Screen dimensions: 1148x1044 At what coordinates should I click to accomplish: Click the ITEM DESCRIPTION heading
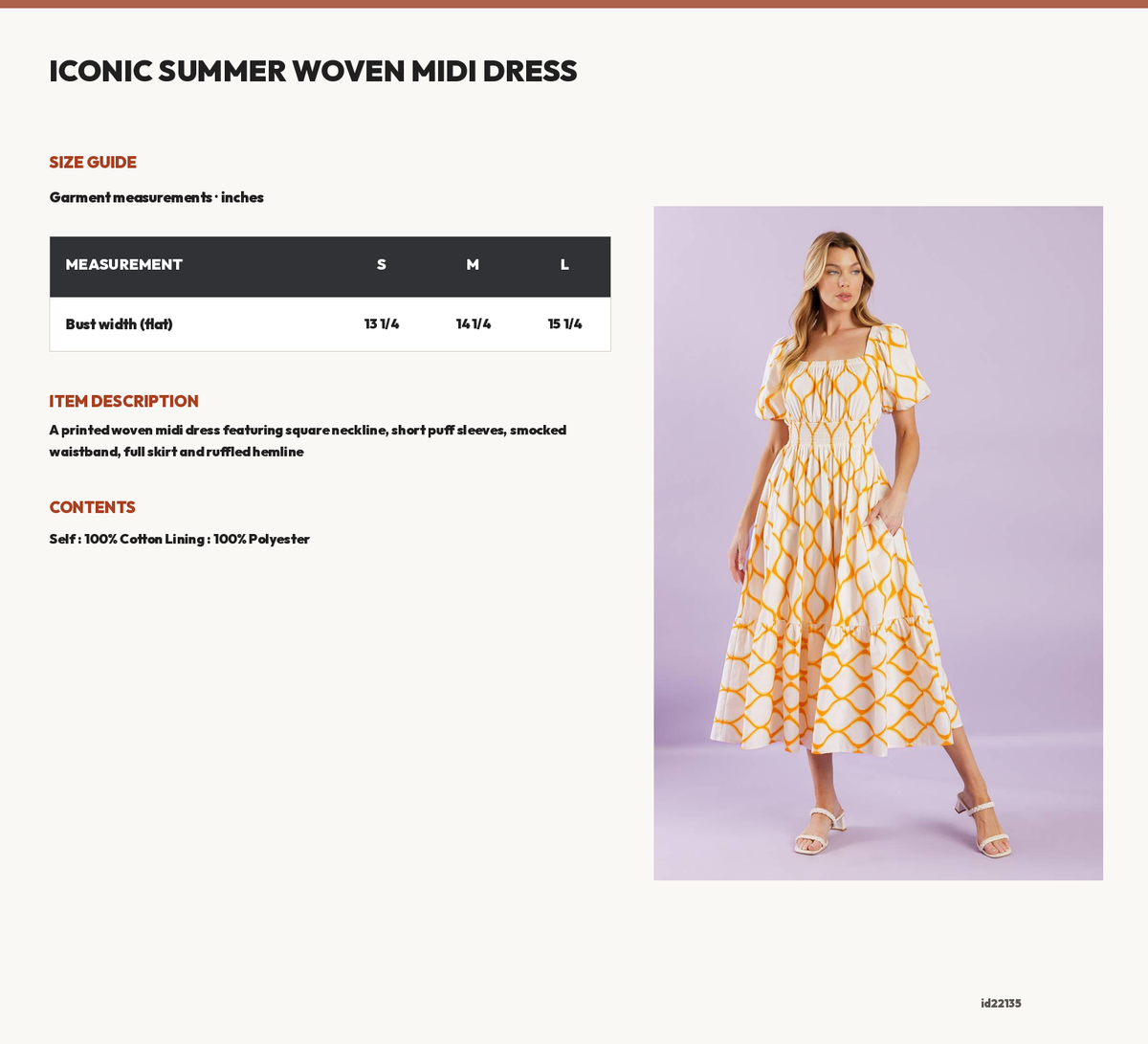[124, 402]
